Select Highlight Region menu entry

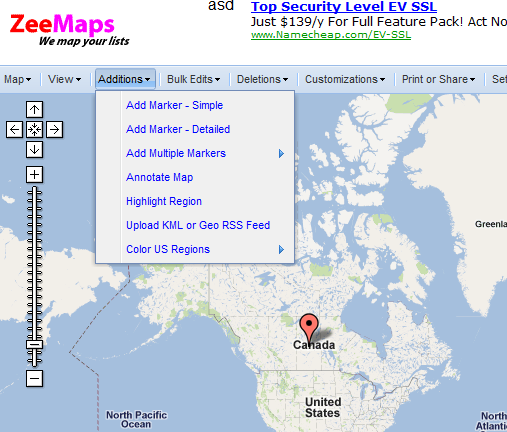coord(164,201)
